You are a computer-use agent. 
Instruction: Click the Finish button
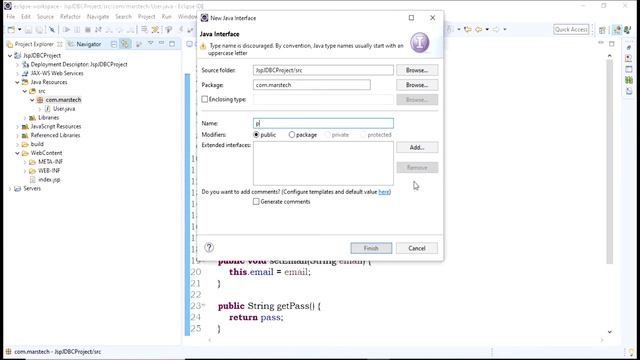pos(371,248)
